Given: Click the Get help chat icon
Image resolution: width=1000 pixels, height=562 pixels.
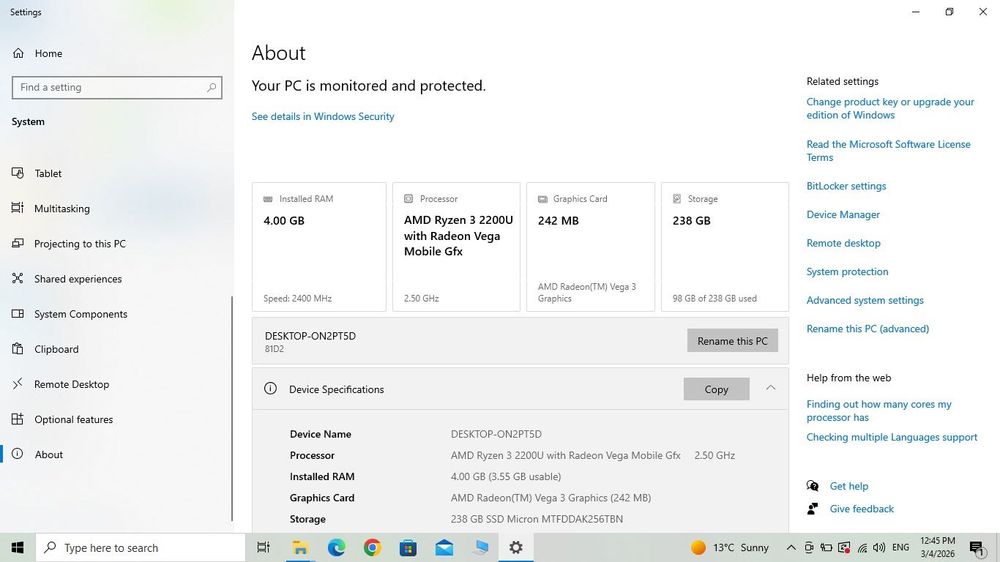Looking at the screenshot, I should pos(812,486).
